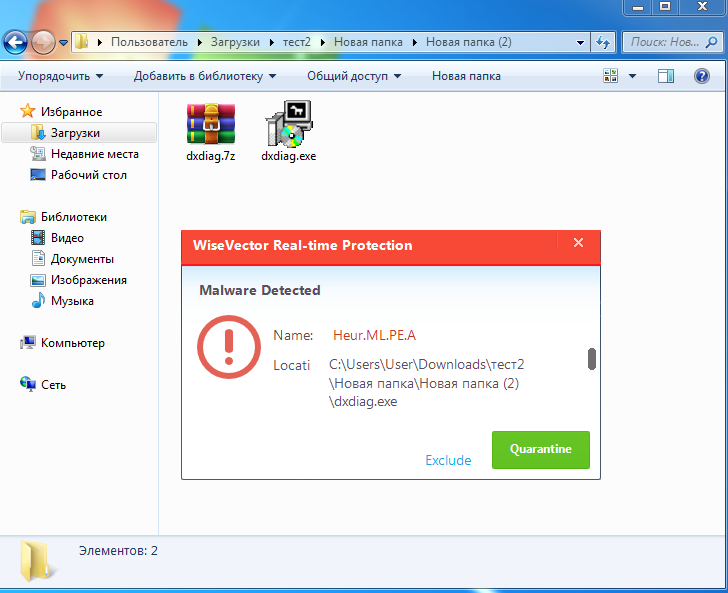Select the dxdiag.exe installer icon
The image size is (728, 593).
[x=289, y=124]
